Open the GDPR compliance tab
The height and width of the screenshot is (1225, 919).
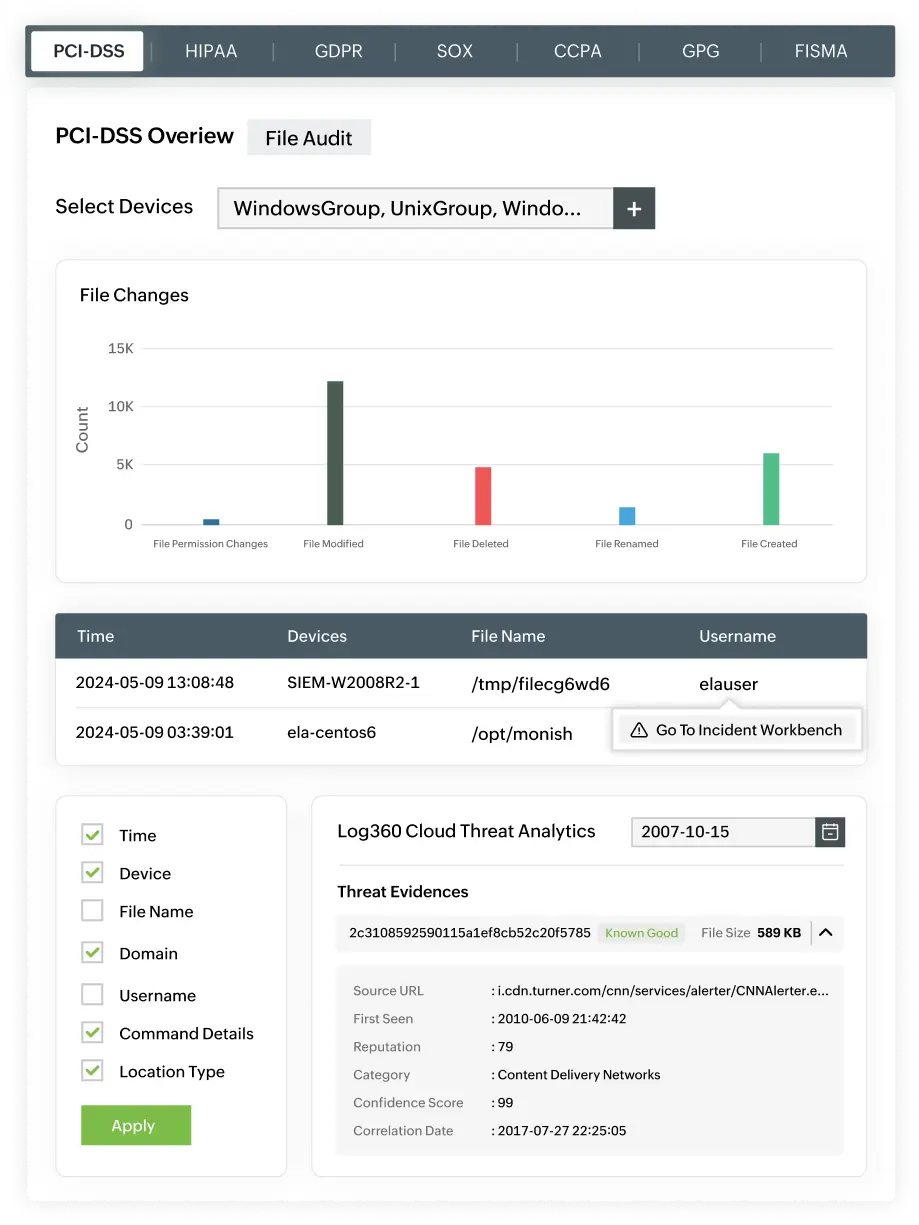[337, 50]
